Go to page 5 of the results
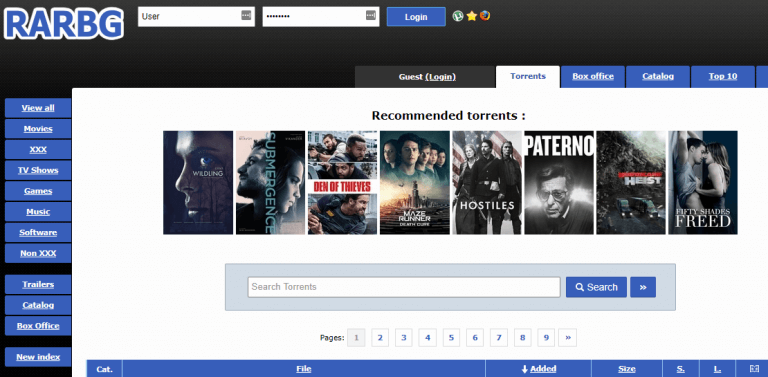 click(x=451, y=337)
